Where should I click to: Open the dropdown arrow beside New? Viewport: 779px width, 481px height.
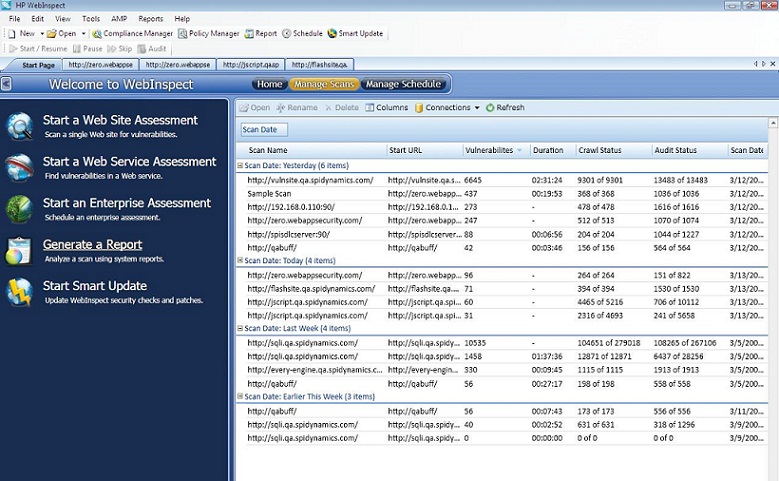tap(42, 34)
